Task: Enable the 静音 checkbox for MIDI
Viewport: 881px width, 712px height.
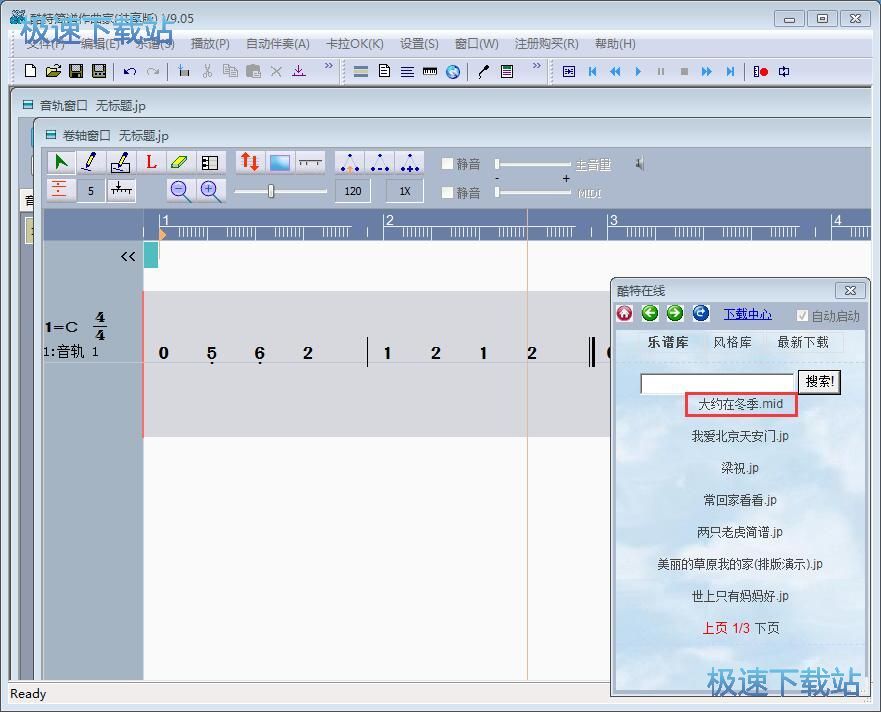Action: 447,192
